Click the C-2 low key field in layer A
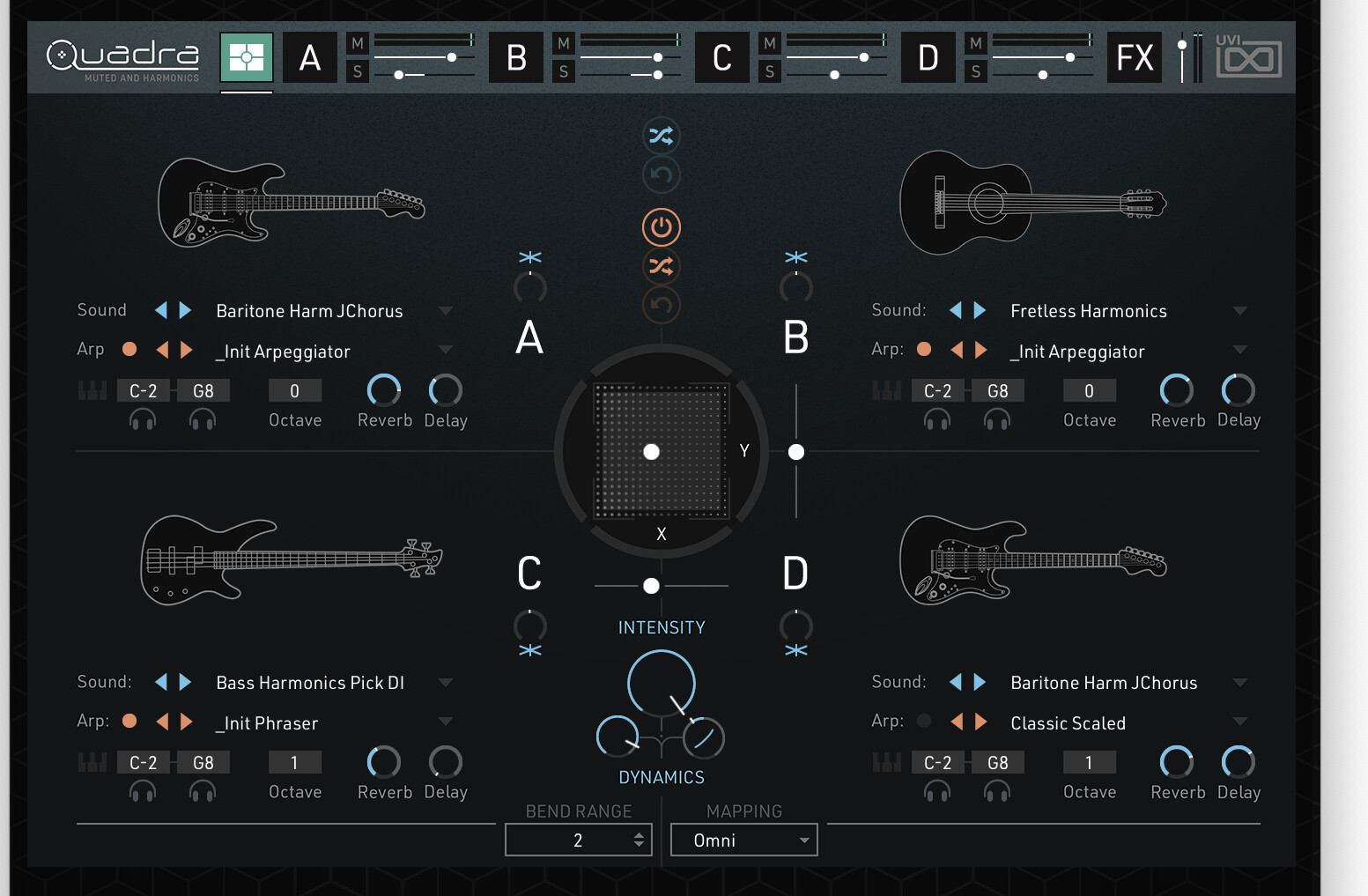1368x896 pixels. click(144, 390)
